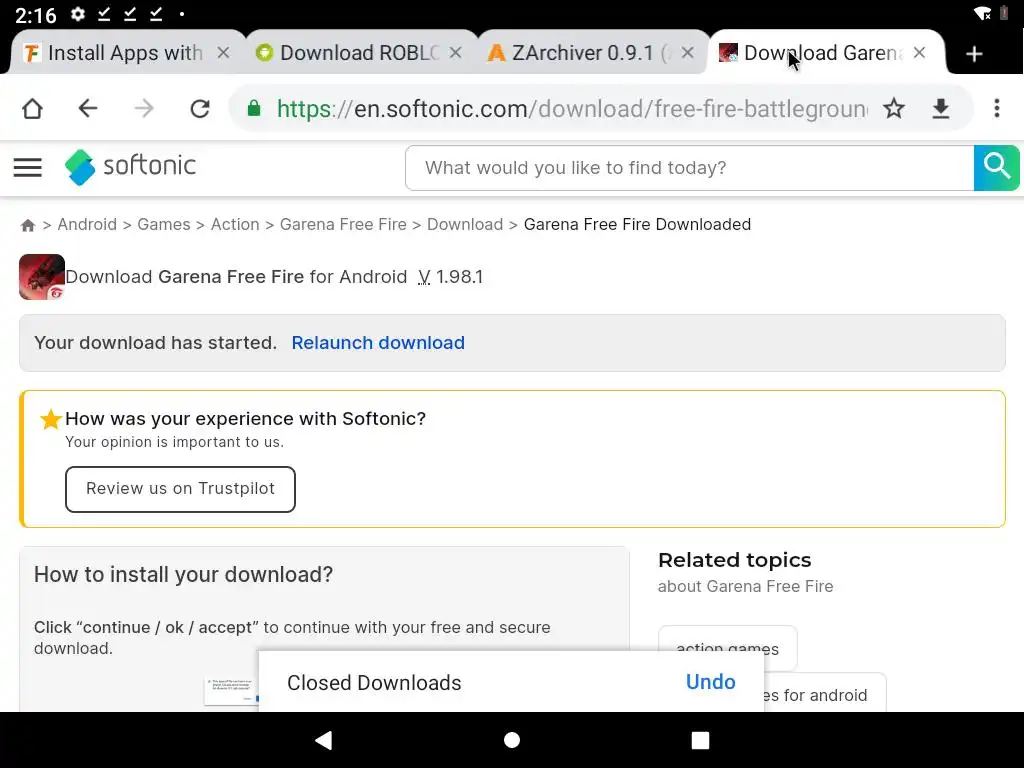The height and width of the screenshot is (768, 1024).
Task: Undo closing the Downloads tab
Action: pos(710,682)
